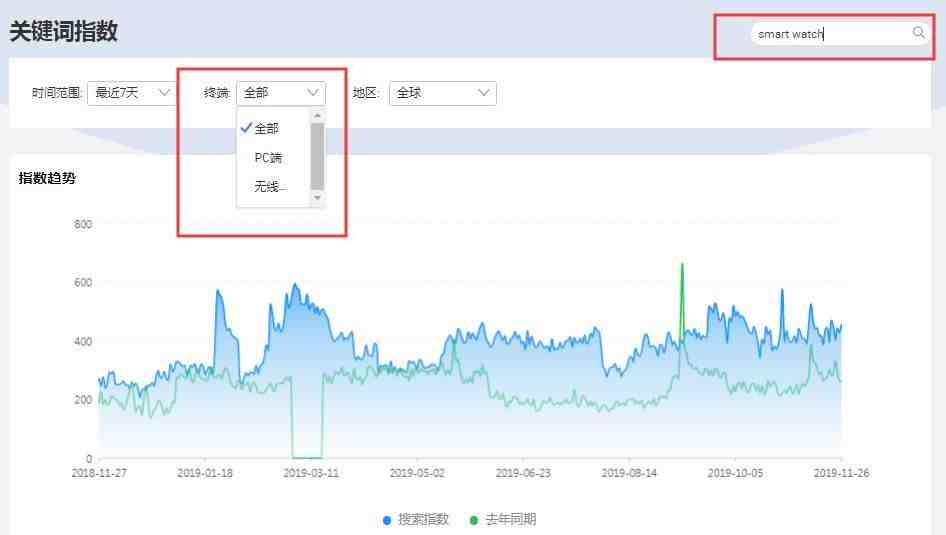Click the 关键词指数 page heading
This screenshot has height=535, width=946.
click(x=64, y=31)
